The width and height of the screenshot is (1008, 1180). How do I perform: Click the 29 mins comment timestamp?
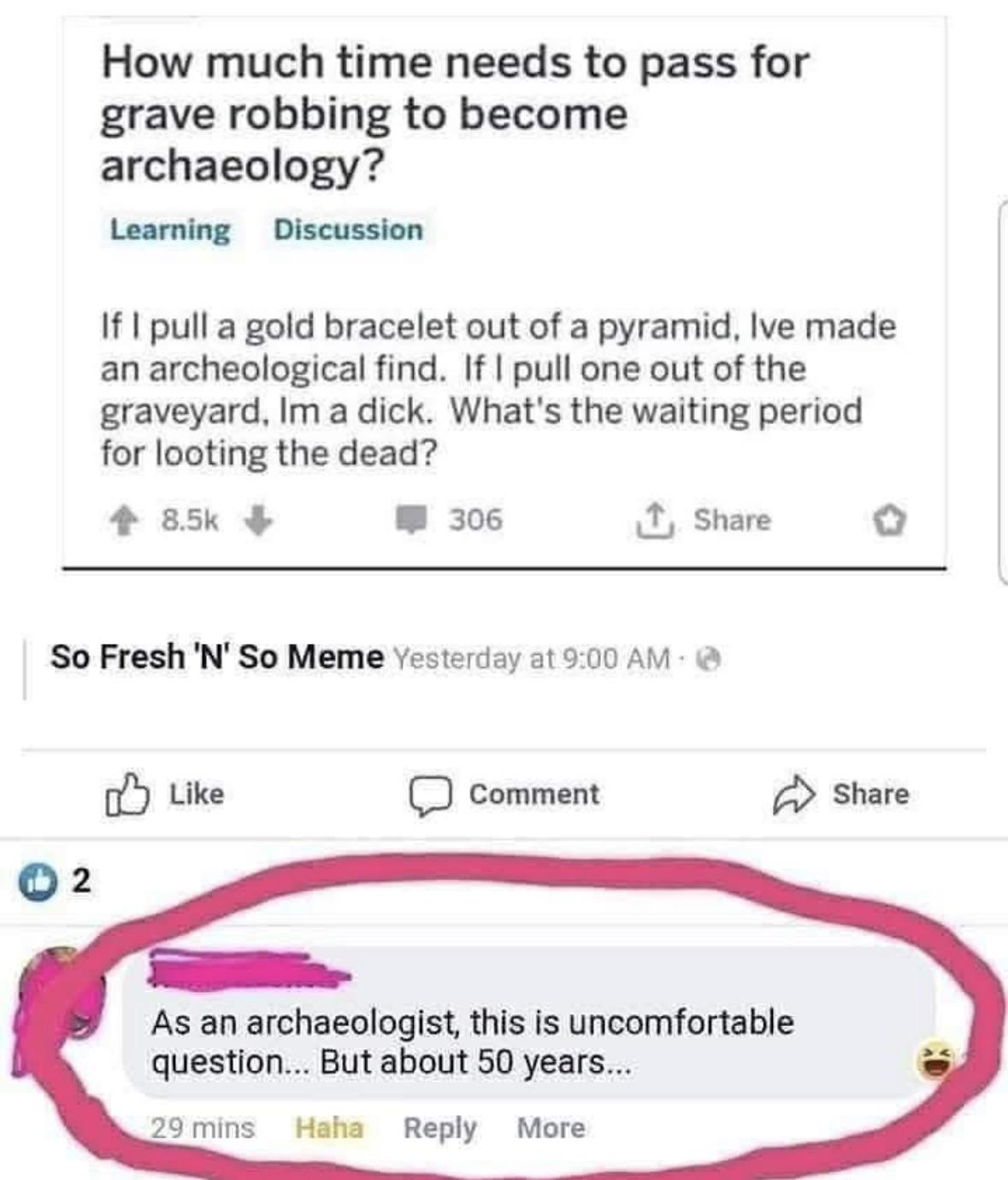tap(203, 1128)
